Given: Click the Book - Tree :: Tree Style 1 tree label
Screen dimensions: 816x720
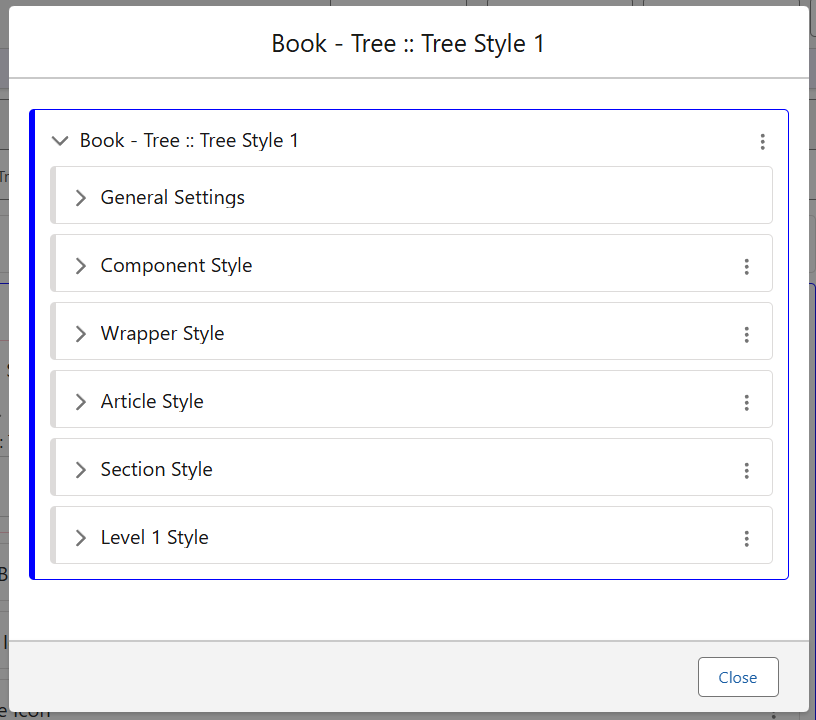Looking at the screenshot, I should coord(189,140).
